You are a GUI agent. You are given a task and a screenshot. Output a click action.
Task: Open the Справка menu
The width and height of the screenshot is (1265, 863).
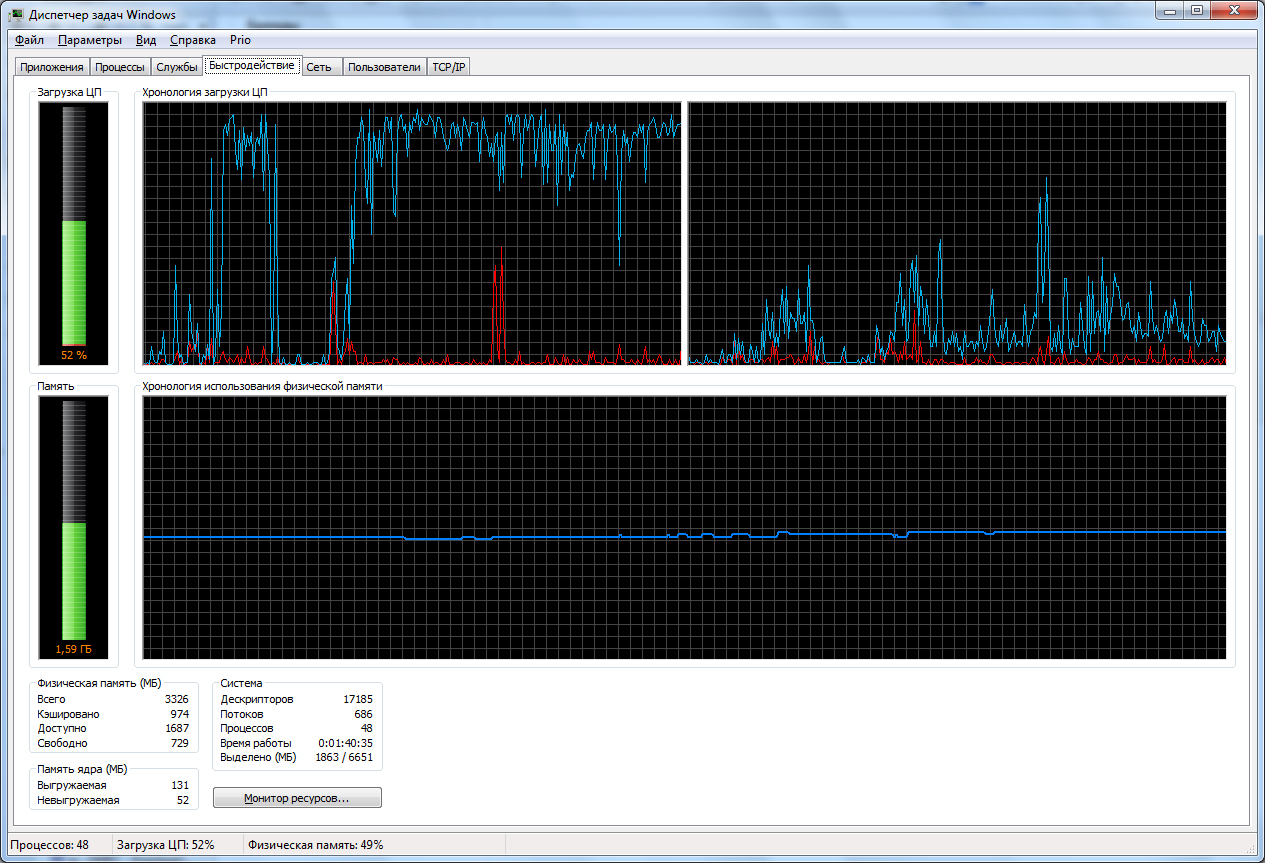tap(193, 40)
